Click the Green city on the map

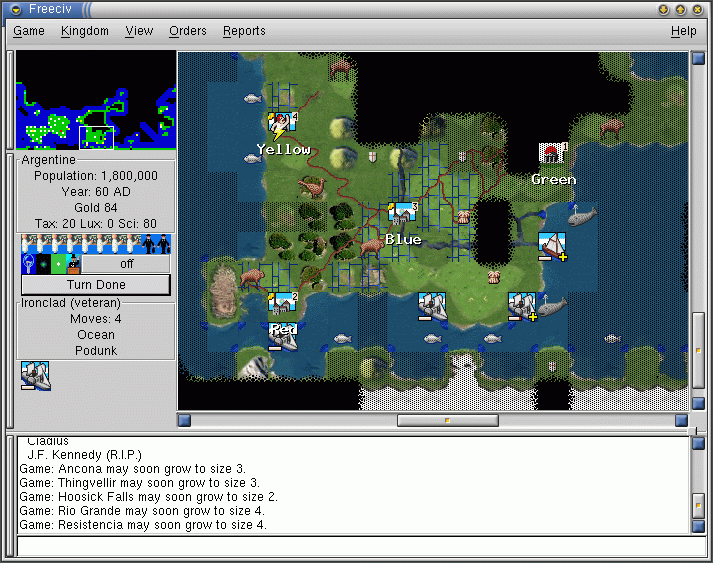point(552,154)
